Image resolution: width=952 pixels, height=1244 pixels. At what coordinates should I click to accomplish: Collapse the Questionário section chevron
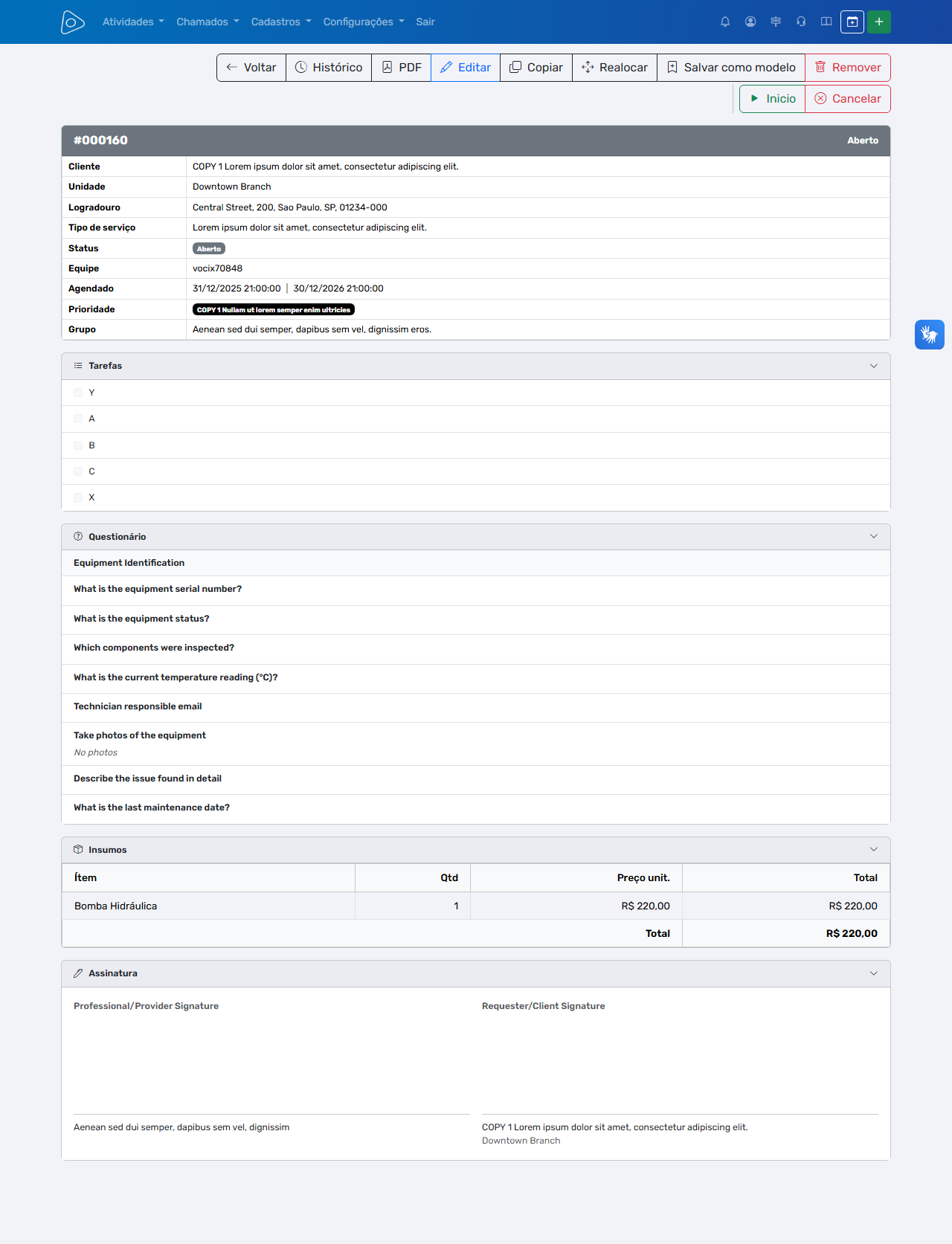pyautogui.click(x=874, y=536)
